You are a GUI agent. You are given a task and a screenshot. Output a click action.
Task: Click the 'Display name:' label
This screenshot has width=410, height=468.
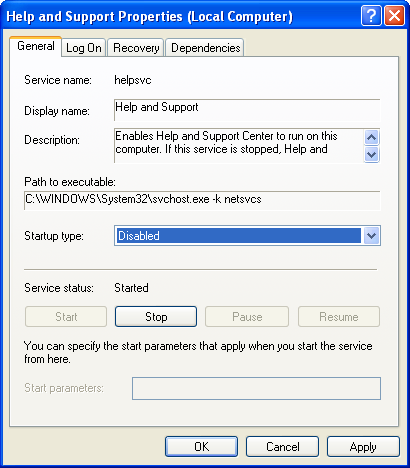coord(57,111)
